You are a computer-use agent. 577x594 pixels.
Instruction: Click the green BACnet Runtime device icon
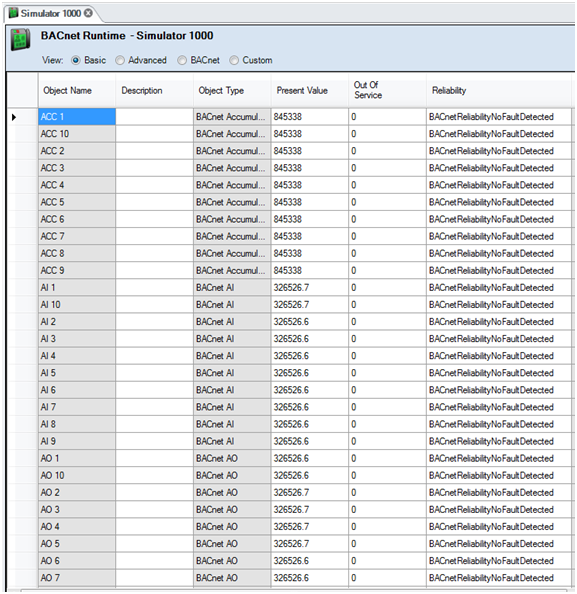tap(20, 39)
